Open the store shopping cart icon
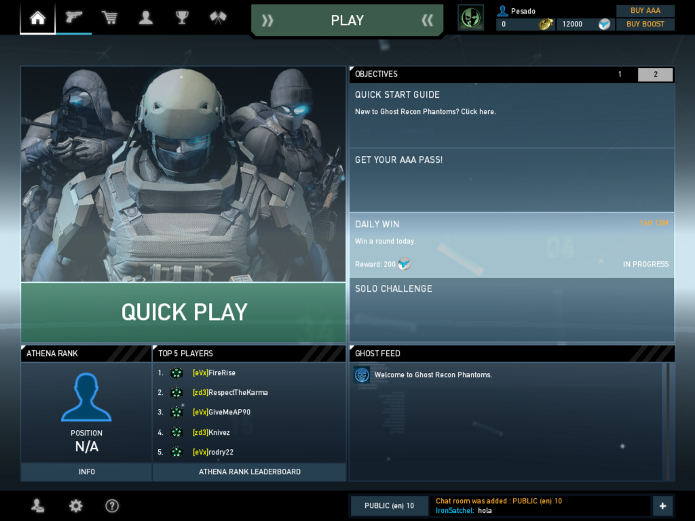695x521 pixels. point(110,18)
